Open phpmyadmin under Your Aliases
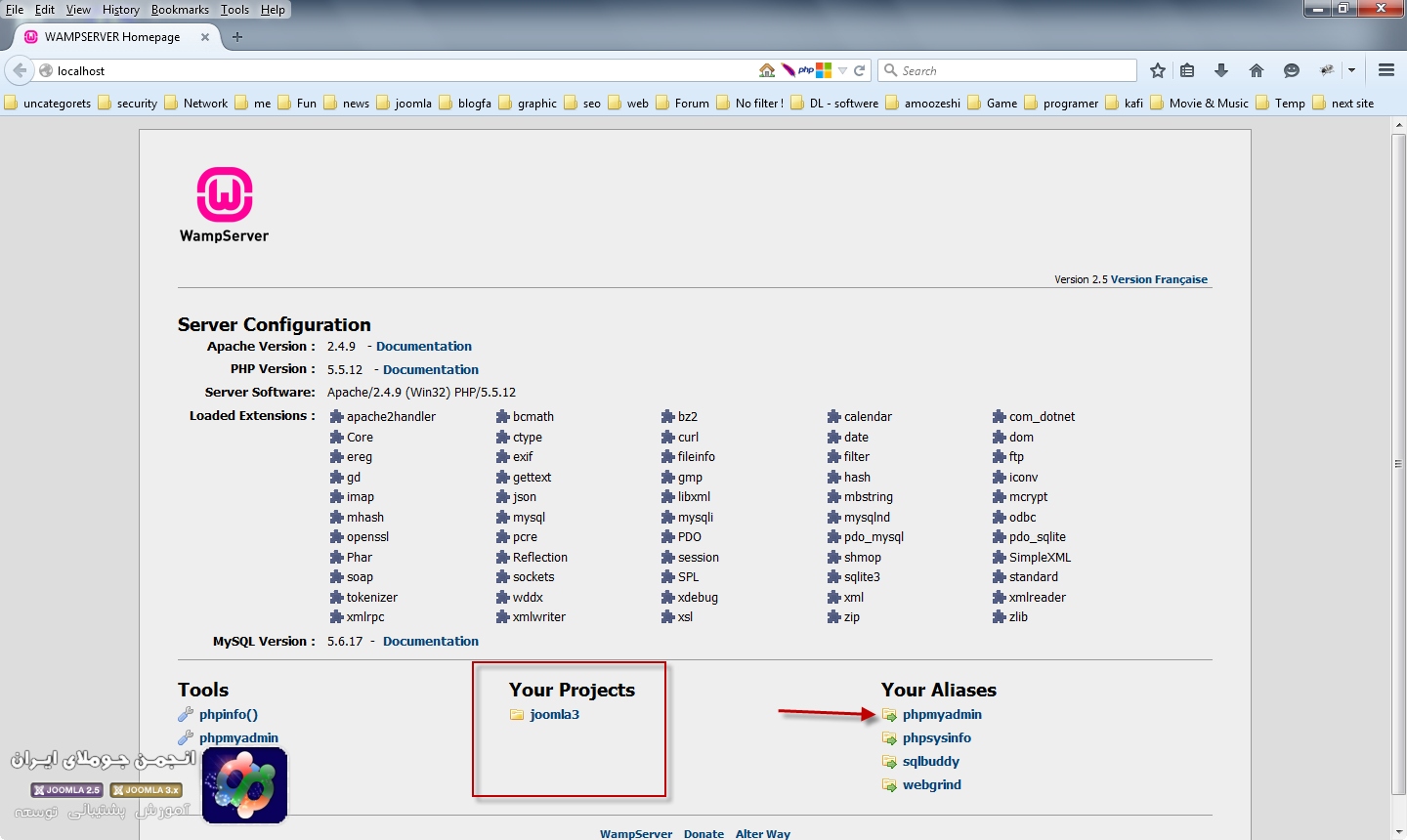This screenshot has width=1407, height=840. coord(942,715)
